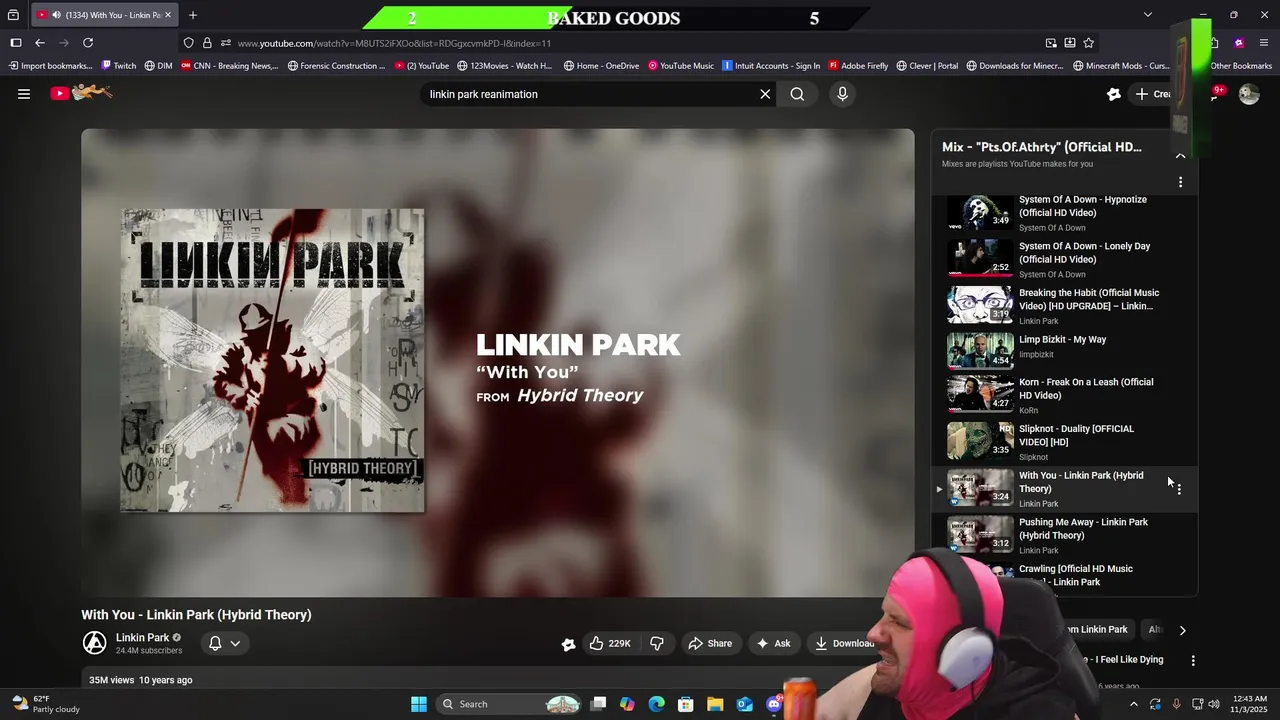
Task: Open the Mix playlist three-dot options
Action: coord(1180,182)
